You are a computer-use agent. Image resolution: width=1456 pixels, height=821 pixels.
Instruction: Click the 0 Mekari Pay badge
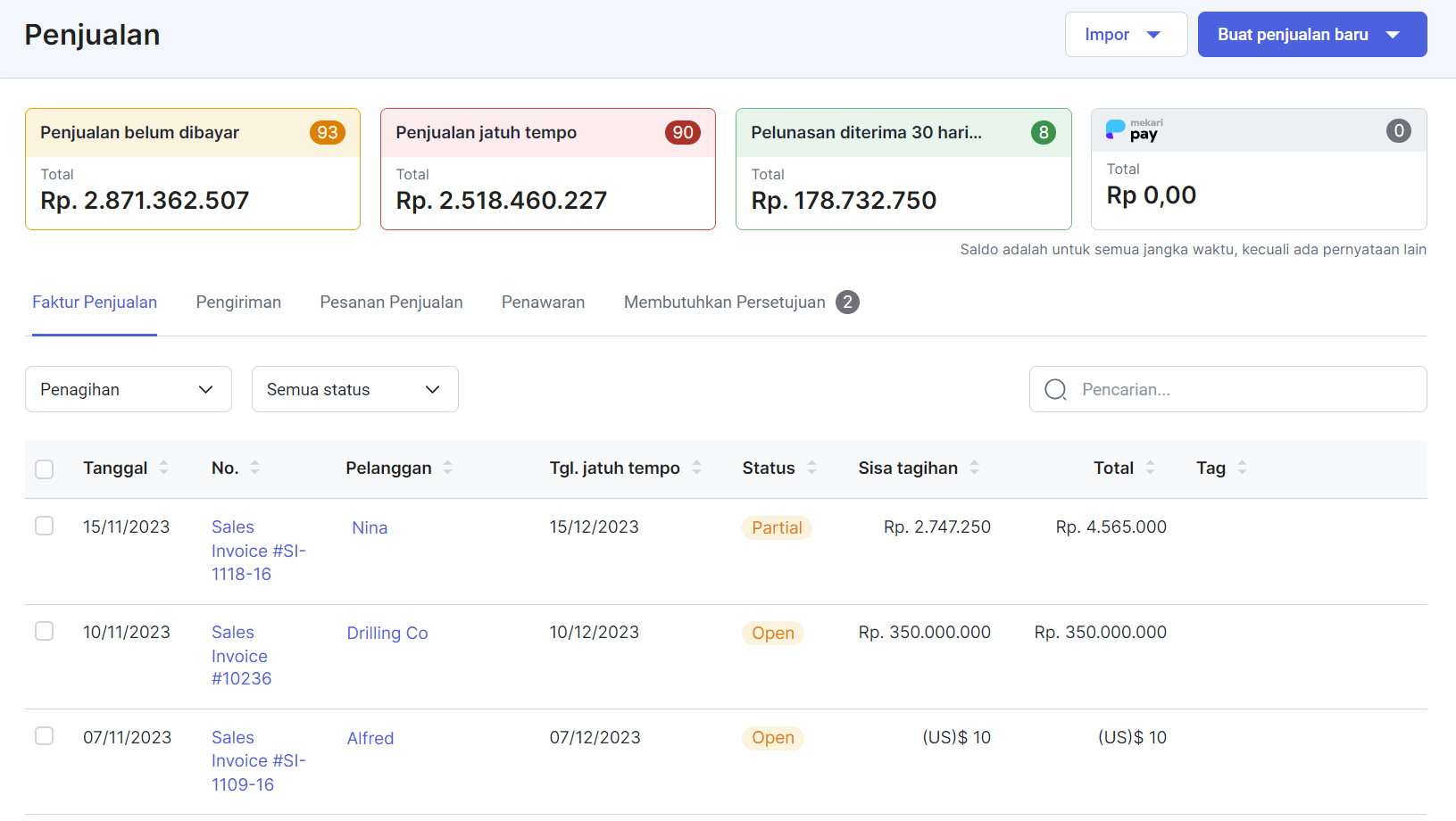1399,130
